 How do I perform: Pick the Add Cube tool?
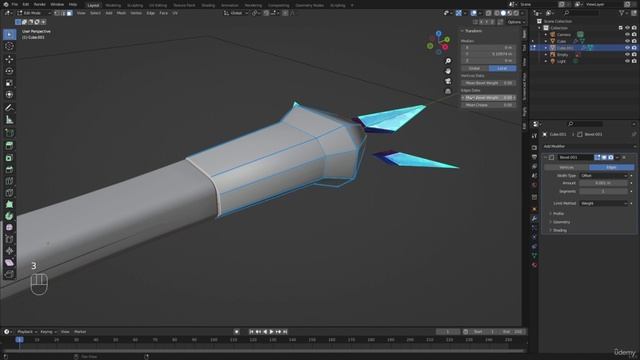9,133
